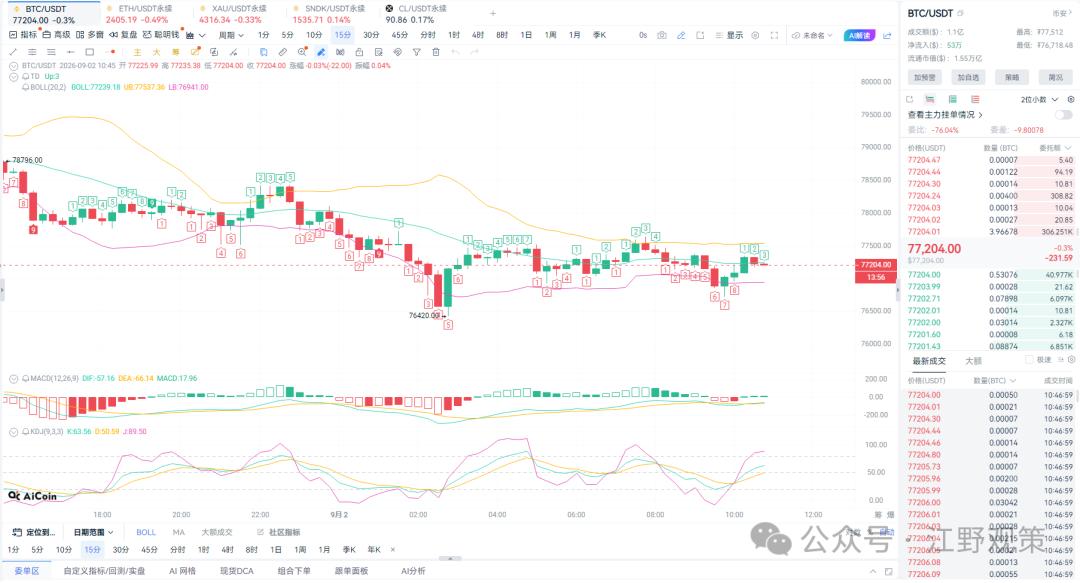Click the 加自选 button
The width and height of the screenshot is (1080, 583).
pyautogui.click(x=968, y=77)
